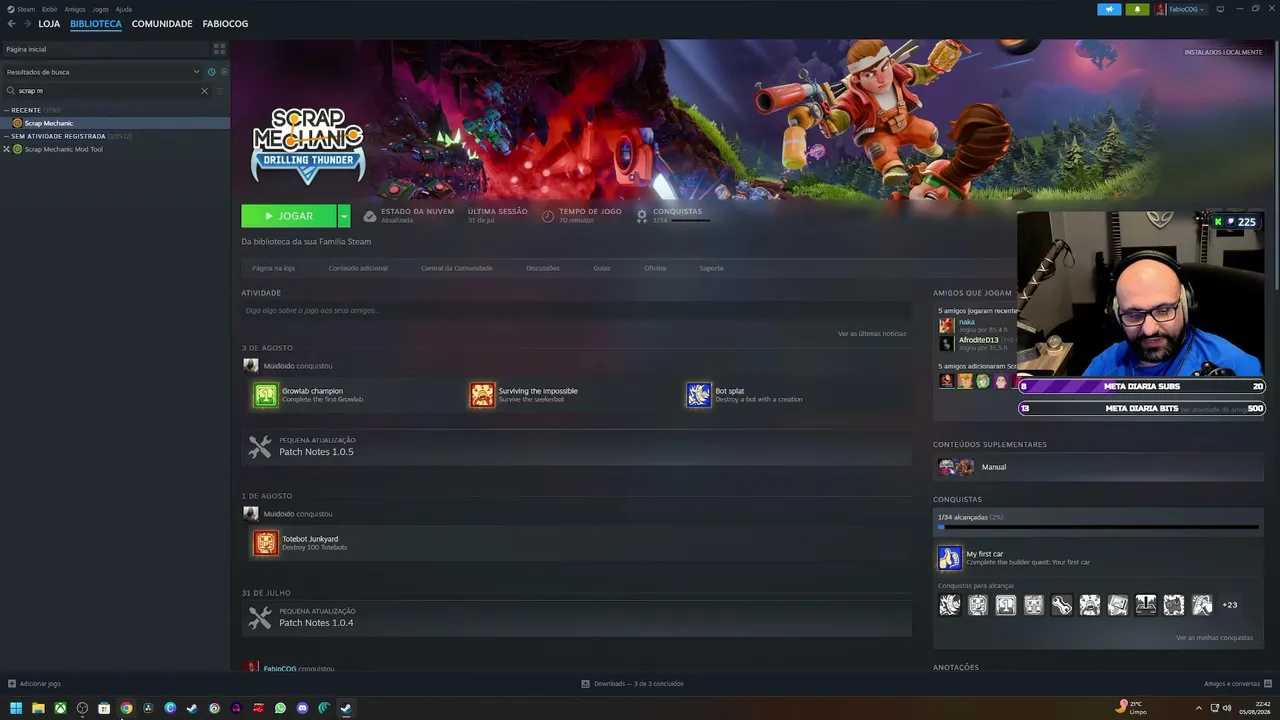Click the recent activity clock filter icon
The height and width of the screenshot is (720, 1280).
[211, 72]
